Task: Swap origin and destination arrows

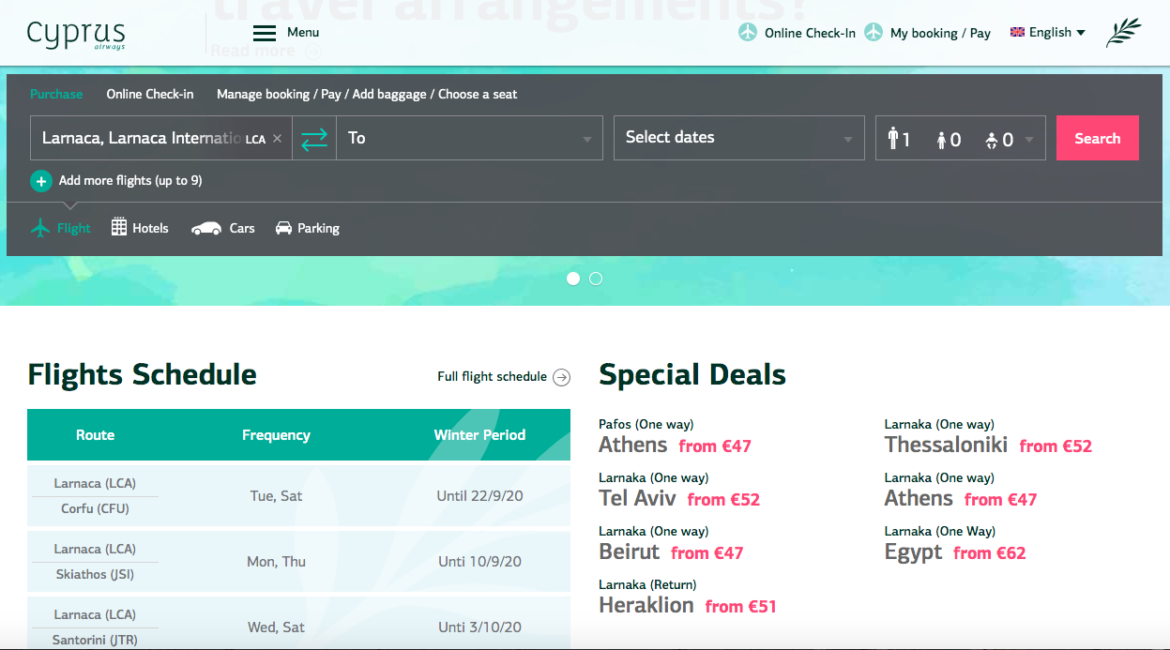Action: coord(314,139)
